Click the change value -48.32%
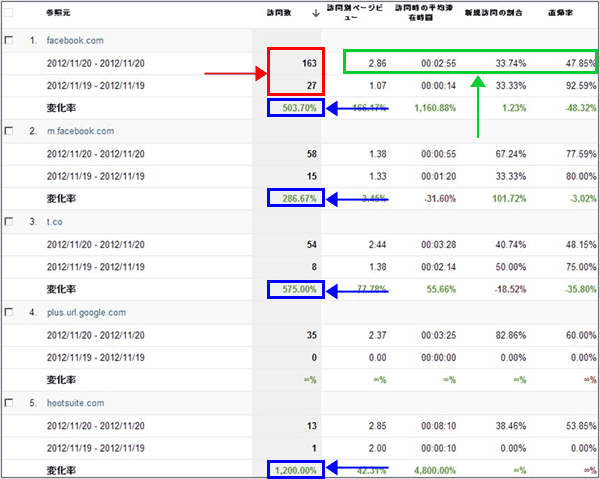 (x=580, y=108)
